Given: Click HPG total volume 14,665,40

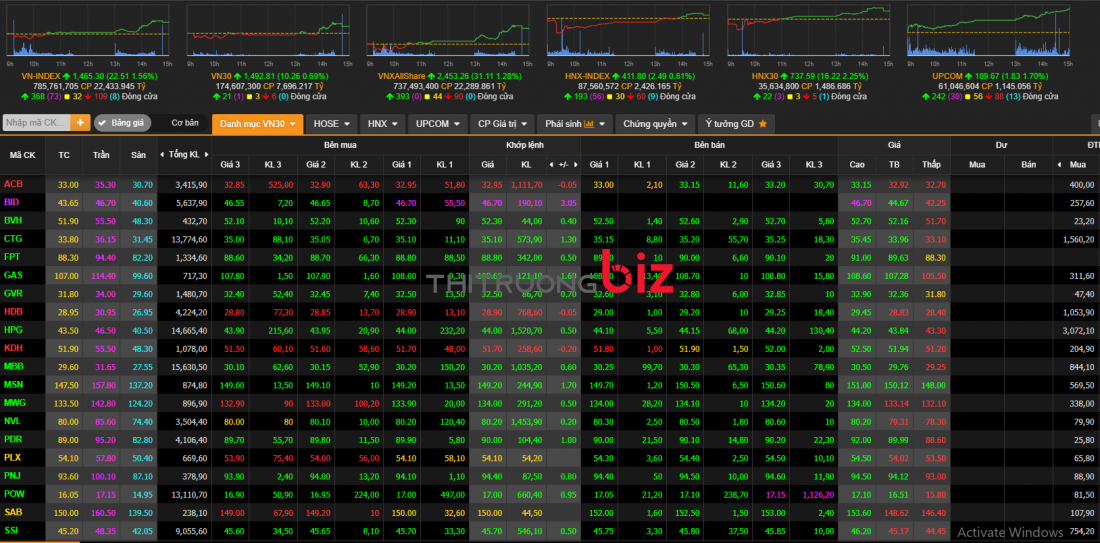Looking at the screenshot, I should click(192, 330).
